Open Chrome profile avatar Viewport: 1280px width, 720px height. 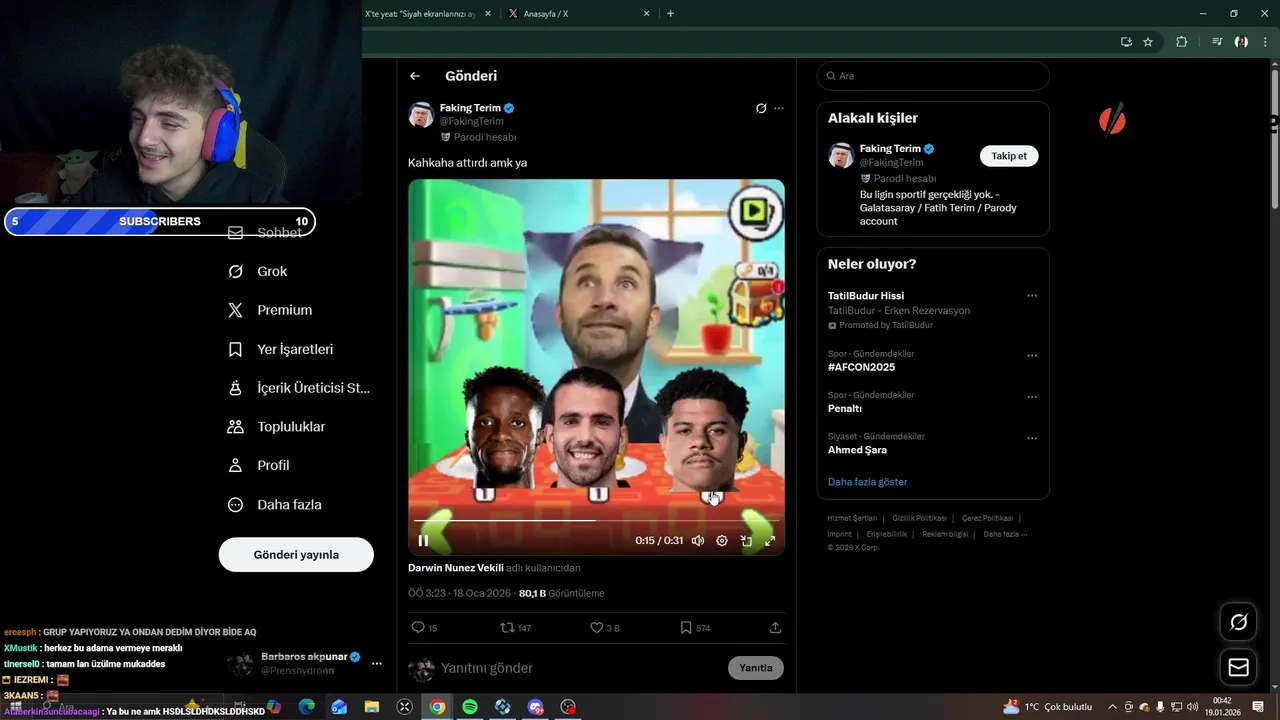1241,42
